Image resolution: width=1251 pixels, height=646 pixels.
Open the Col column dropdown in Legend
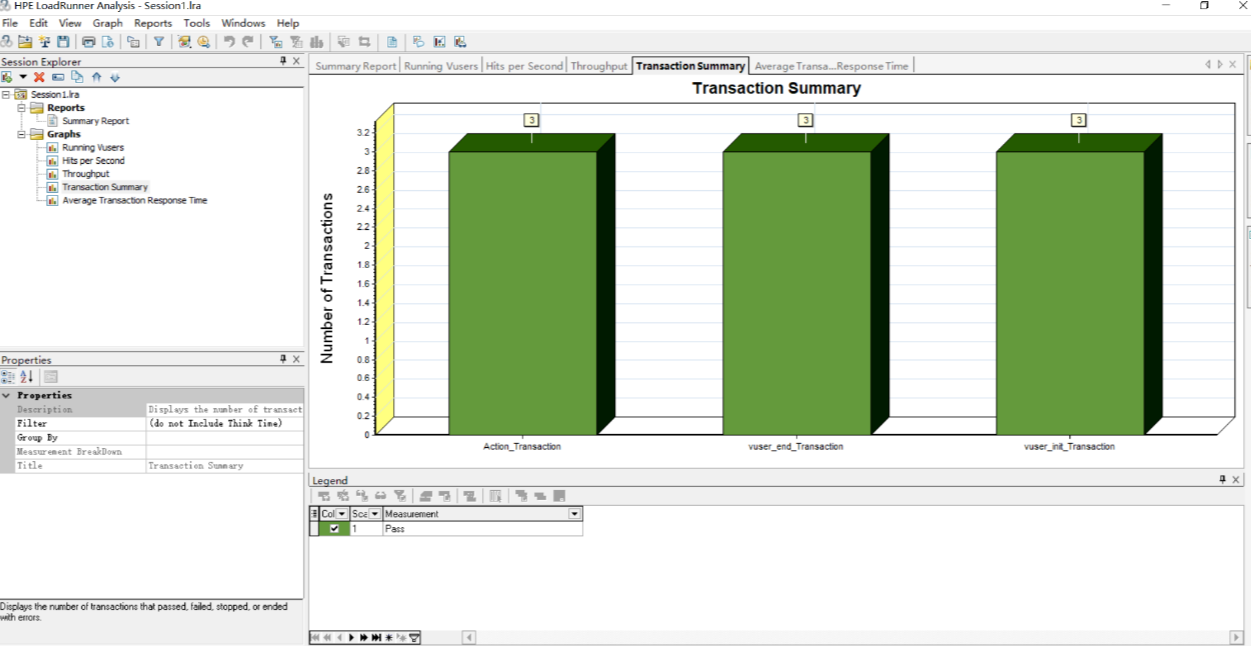(x=342, y=514)
